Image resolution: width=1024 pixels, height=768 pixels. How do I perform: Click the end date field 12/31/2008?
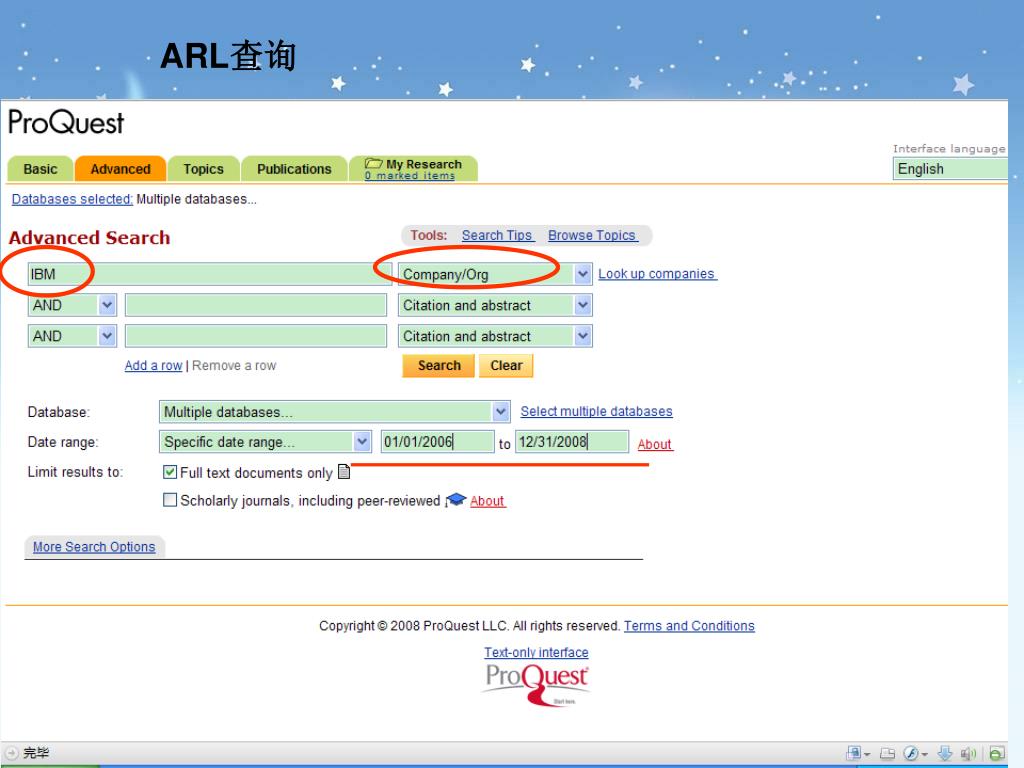[572, 441]
